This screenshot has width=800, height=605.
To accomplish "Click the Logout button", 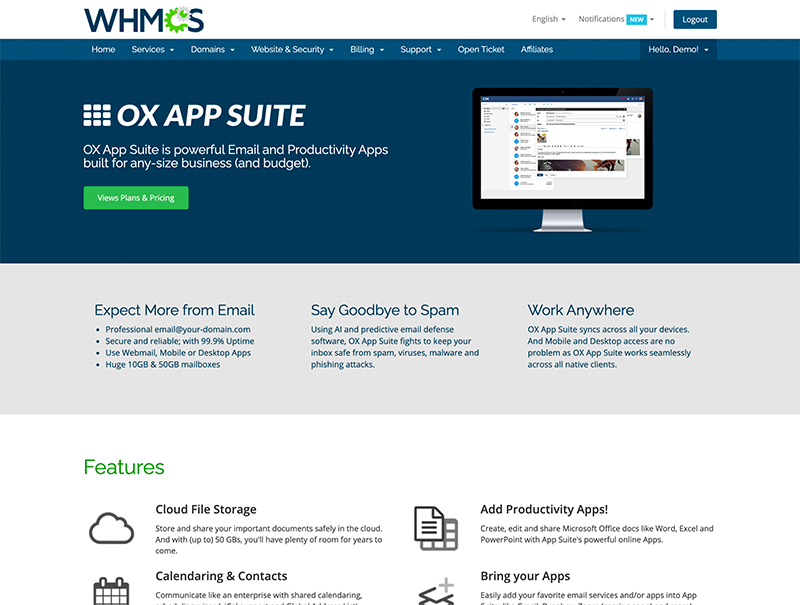I will 695,19.
